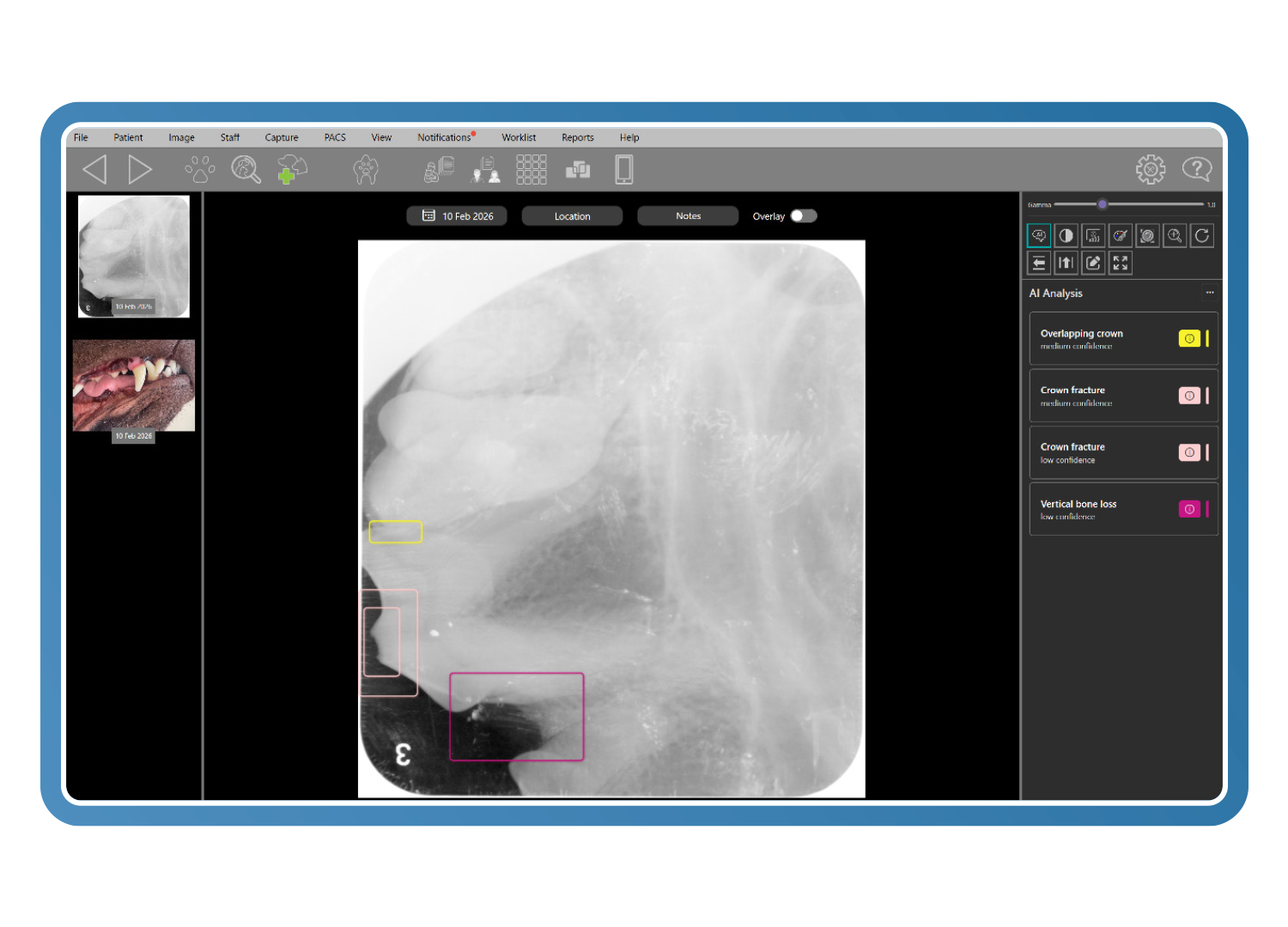Open the Location selector

[572, 216]
